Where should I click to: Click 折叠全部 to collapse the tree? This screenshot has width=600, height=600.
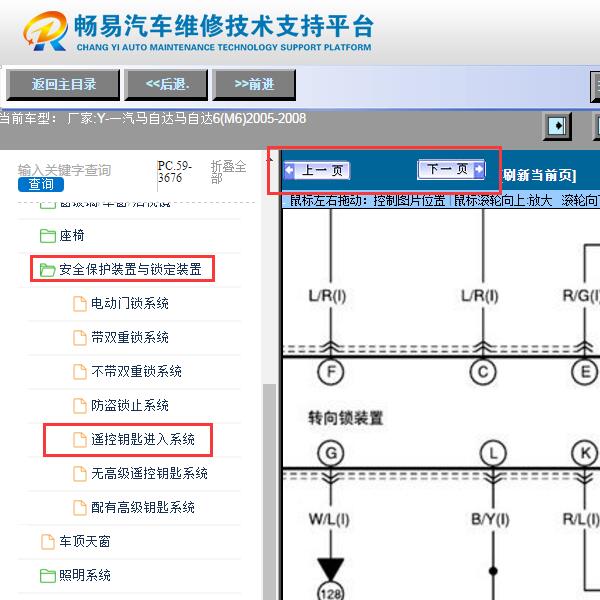coord(228,172)
